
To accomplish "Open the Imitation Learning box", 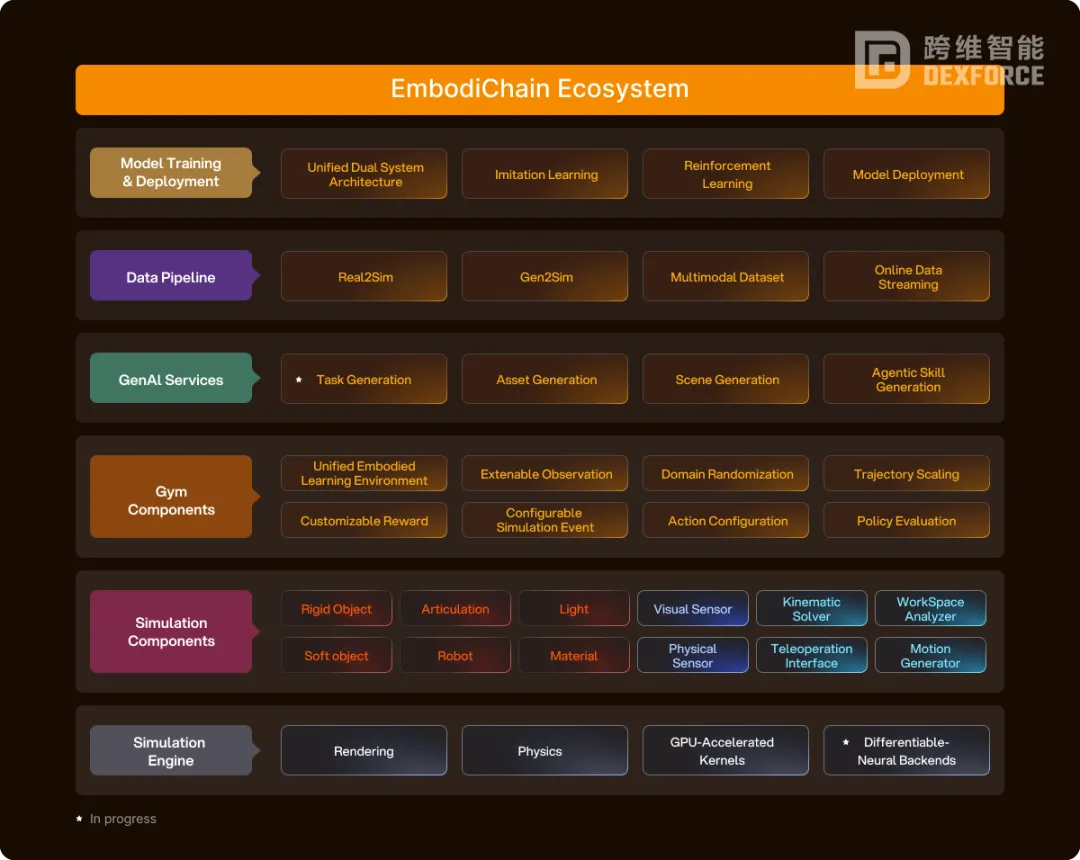I will click(545, 174).
